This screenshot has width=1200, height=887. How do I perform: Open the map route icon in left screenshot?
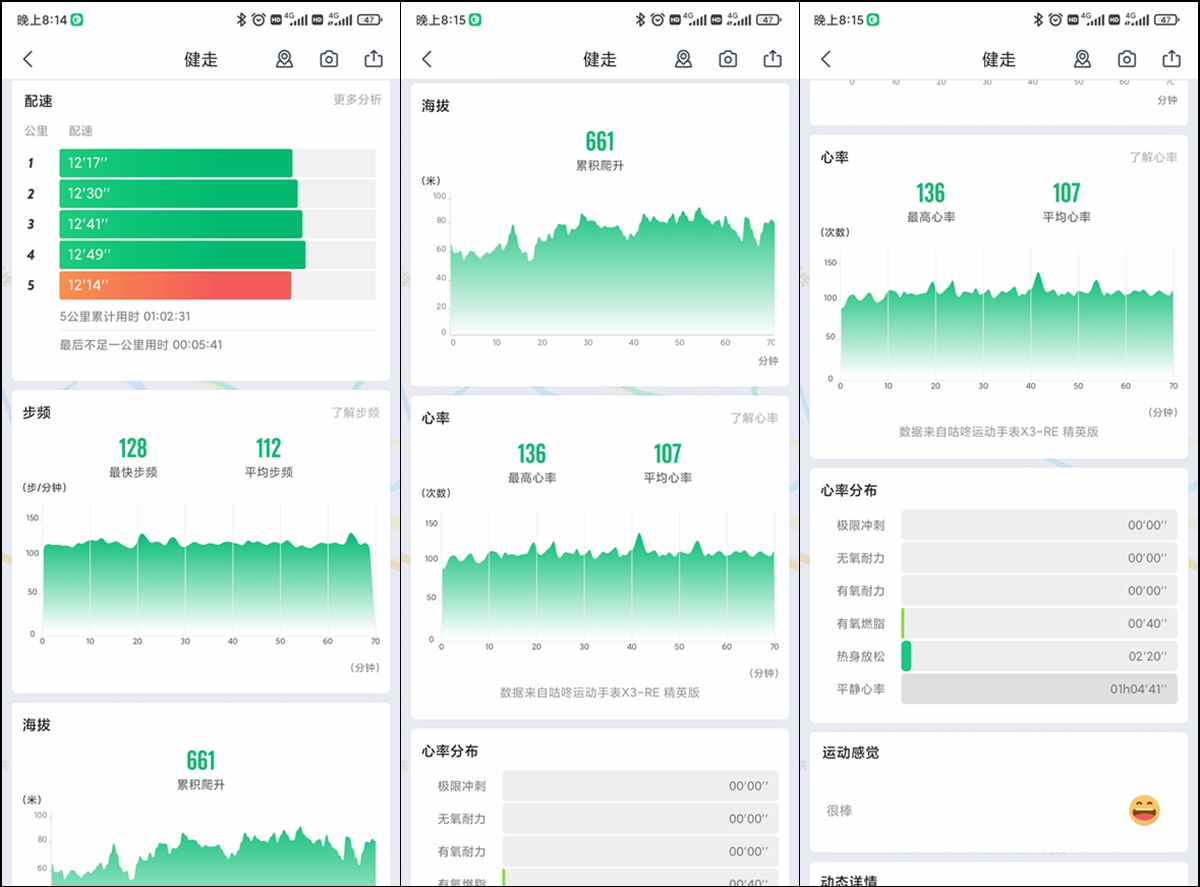coord(285,60)
